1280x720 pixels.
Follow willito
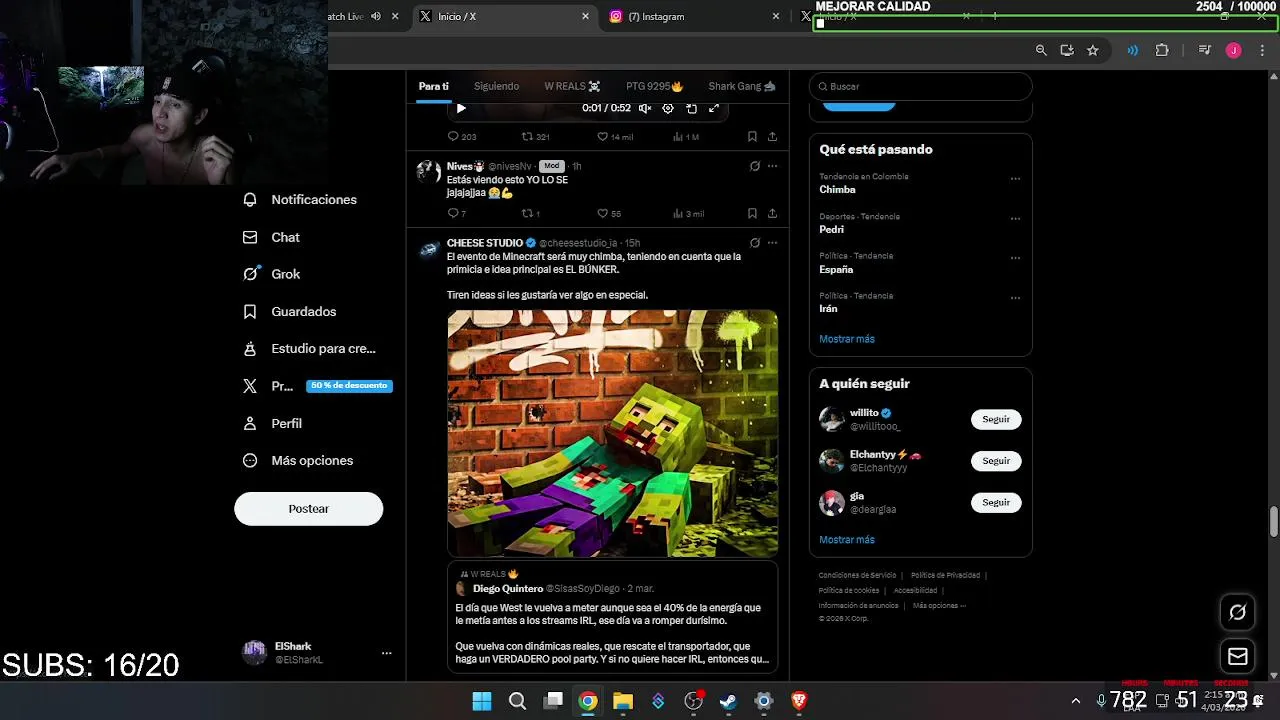996,419
